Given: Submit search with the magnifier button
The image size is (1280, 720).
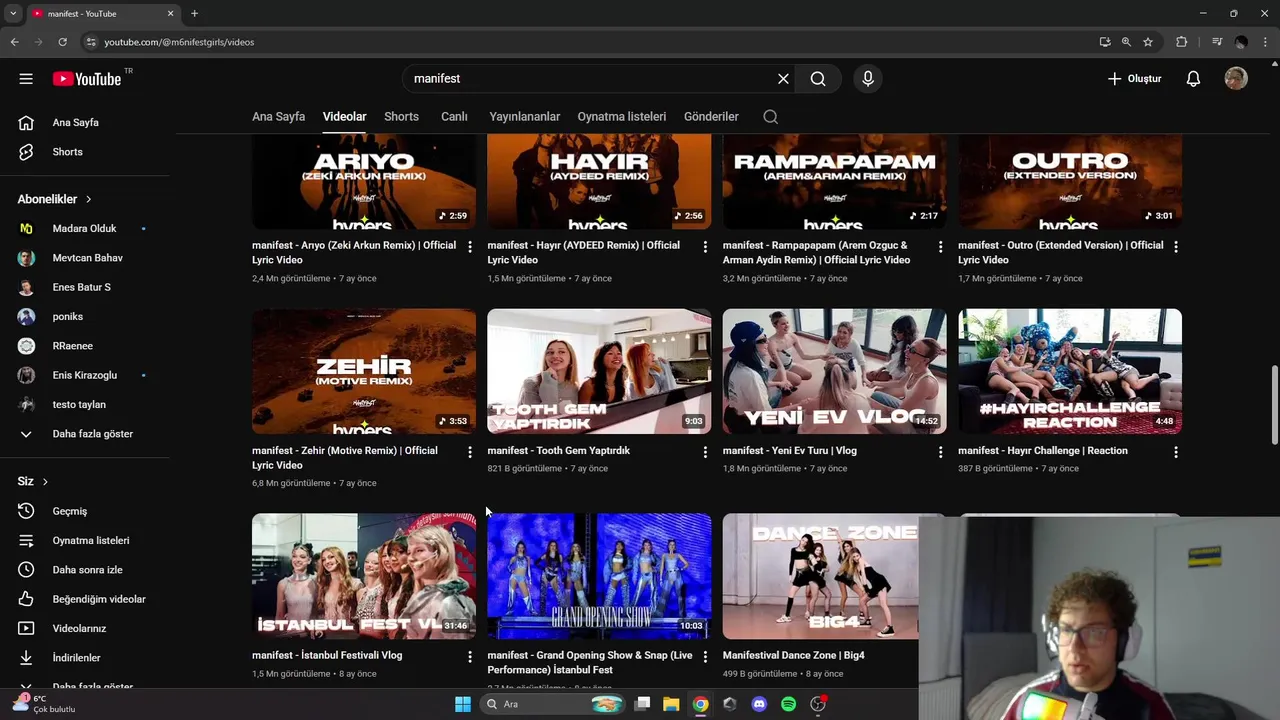Looking at the screenshot, I should pos(818,79).
